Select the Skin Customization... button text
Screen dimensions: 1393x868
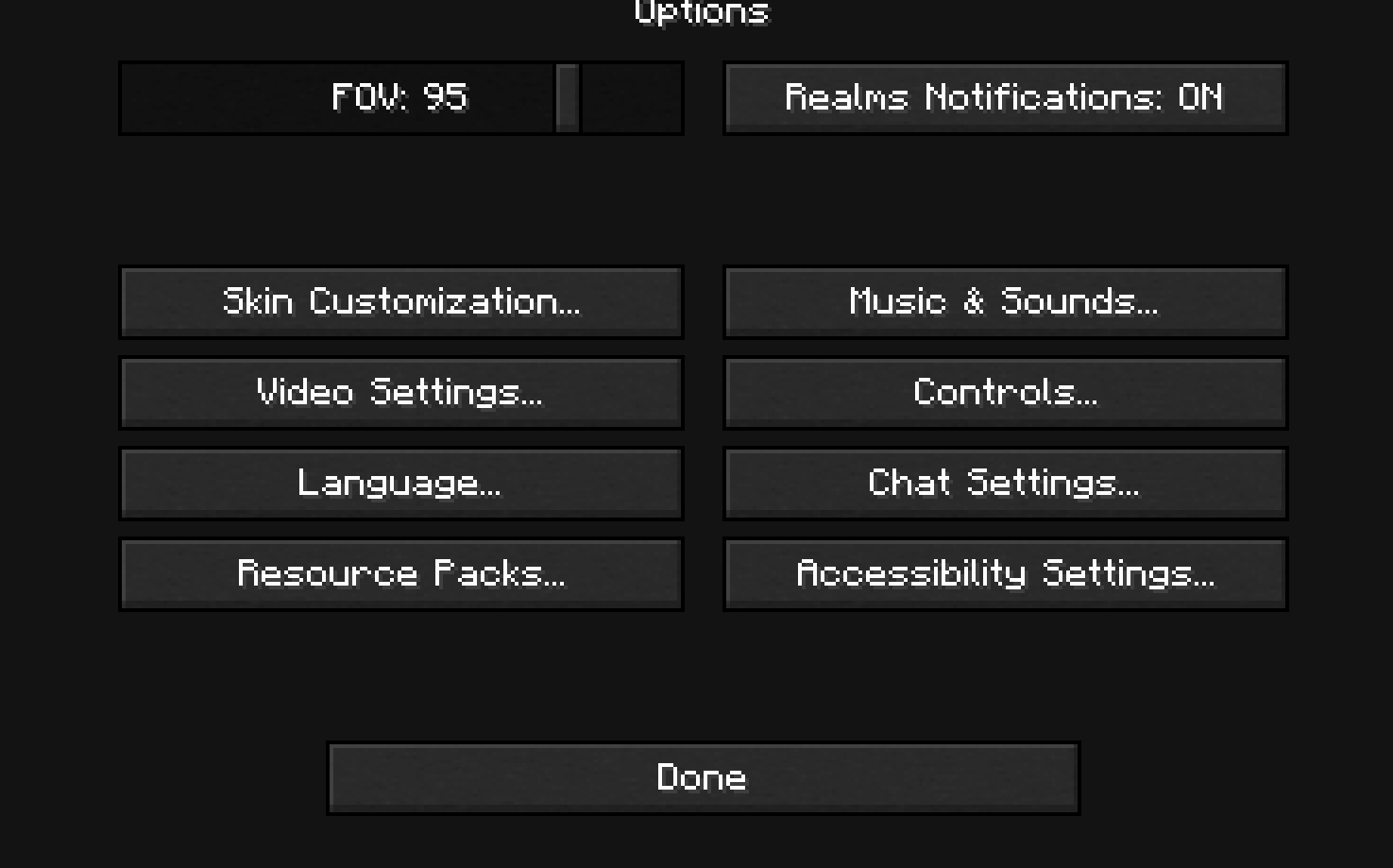[401, 301]
